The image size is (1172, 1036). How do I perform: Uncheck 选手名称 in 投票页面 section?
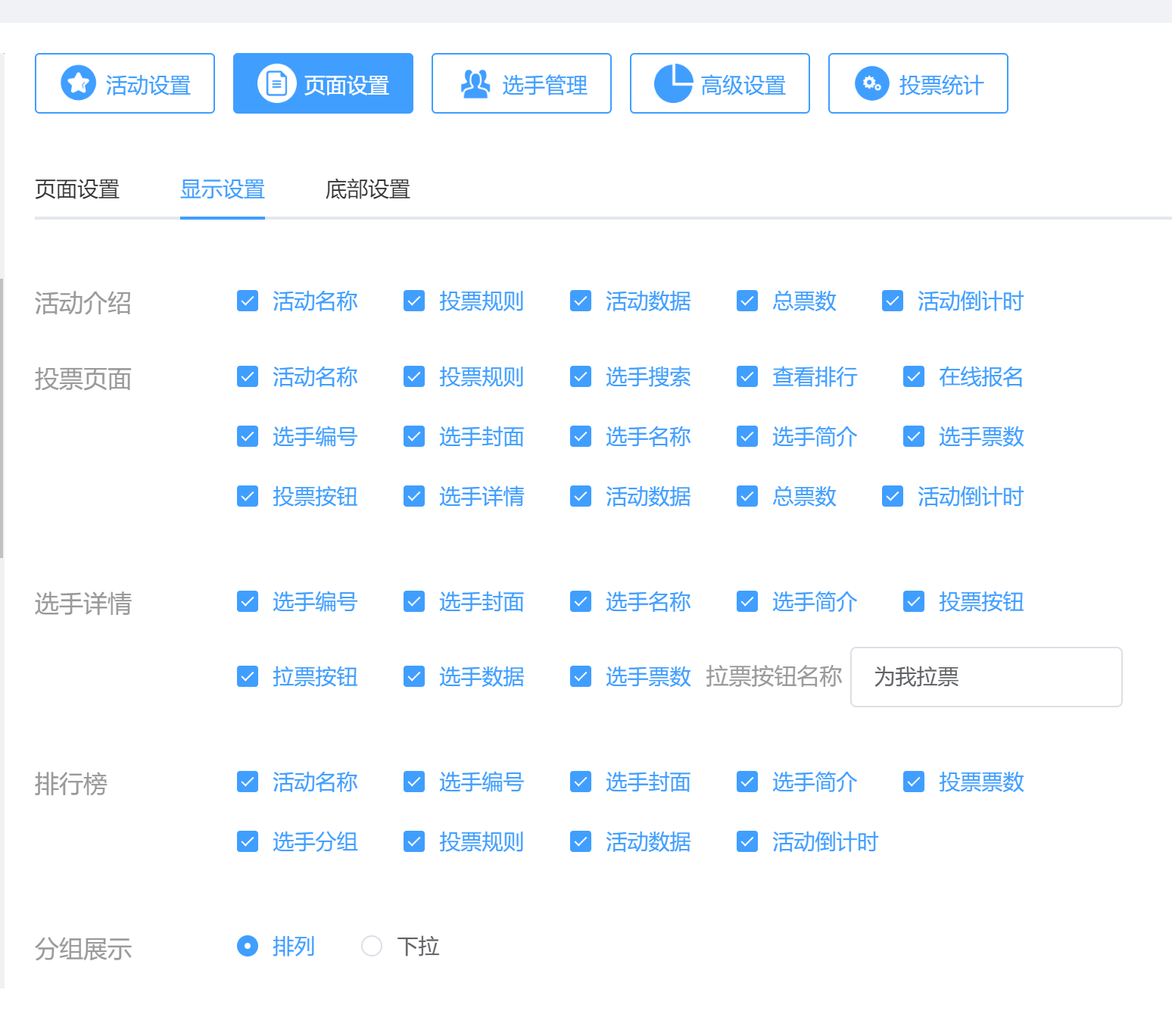[581, 436]
